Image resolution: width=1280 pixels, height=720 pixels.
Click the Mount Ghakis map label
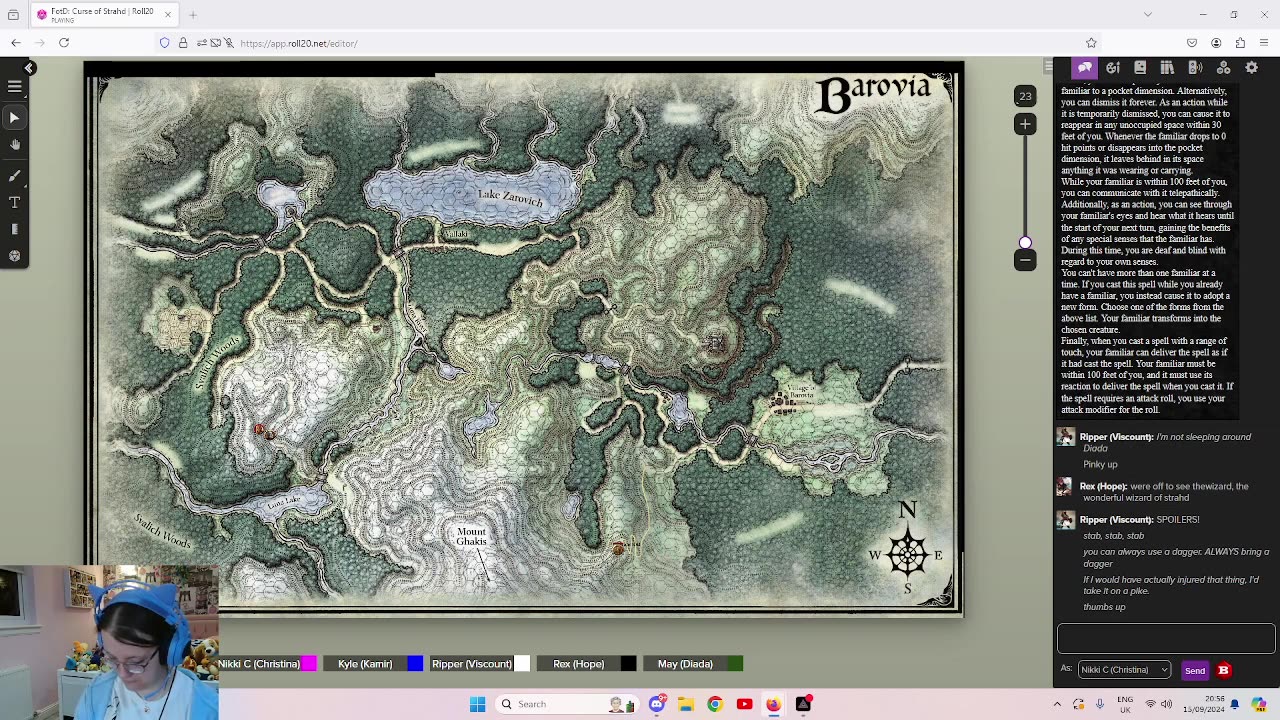[471, 537]
